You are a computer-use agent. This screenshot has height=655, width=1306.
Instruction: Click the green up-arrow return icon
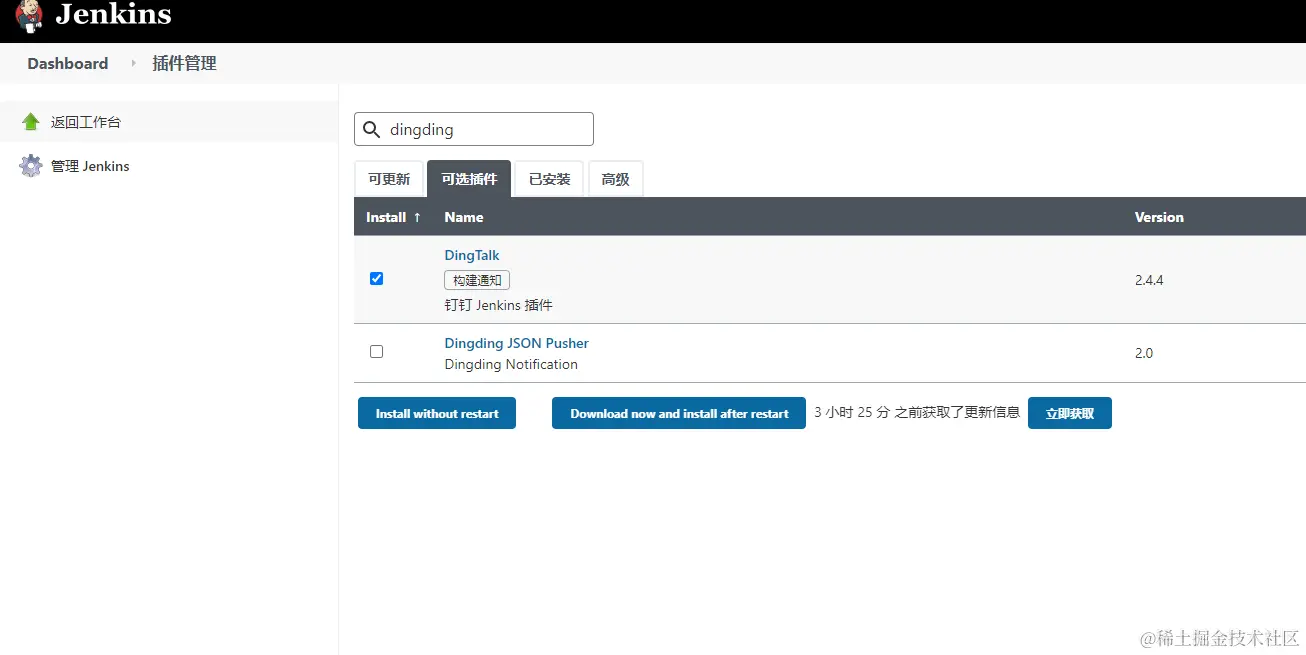tap(31, 122)
